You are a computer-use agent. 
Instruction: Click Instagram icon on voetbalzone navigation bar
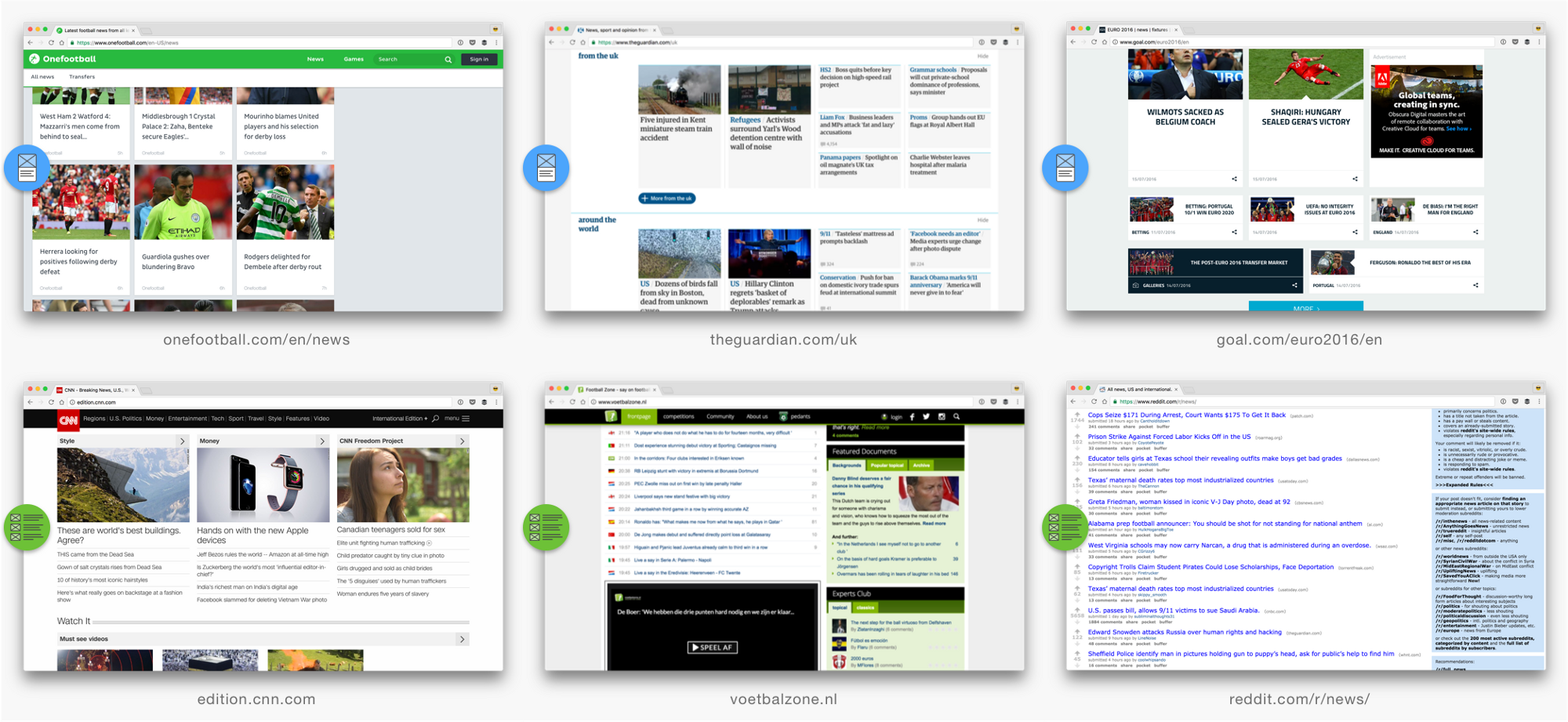coord(942,417)
